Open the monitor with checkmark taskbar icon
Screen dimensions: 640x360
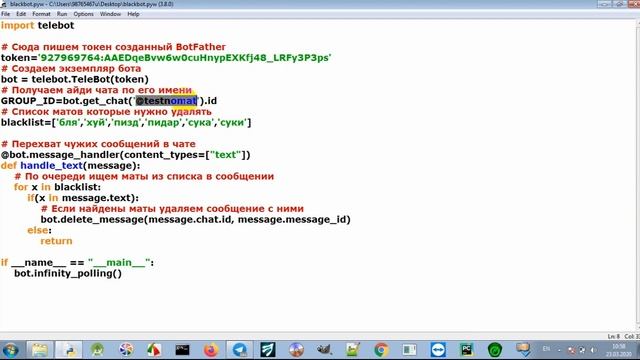(x=523, y=350)
